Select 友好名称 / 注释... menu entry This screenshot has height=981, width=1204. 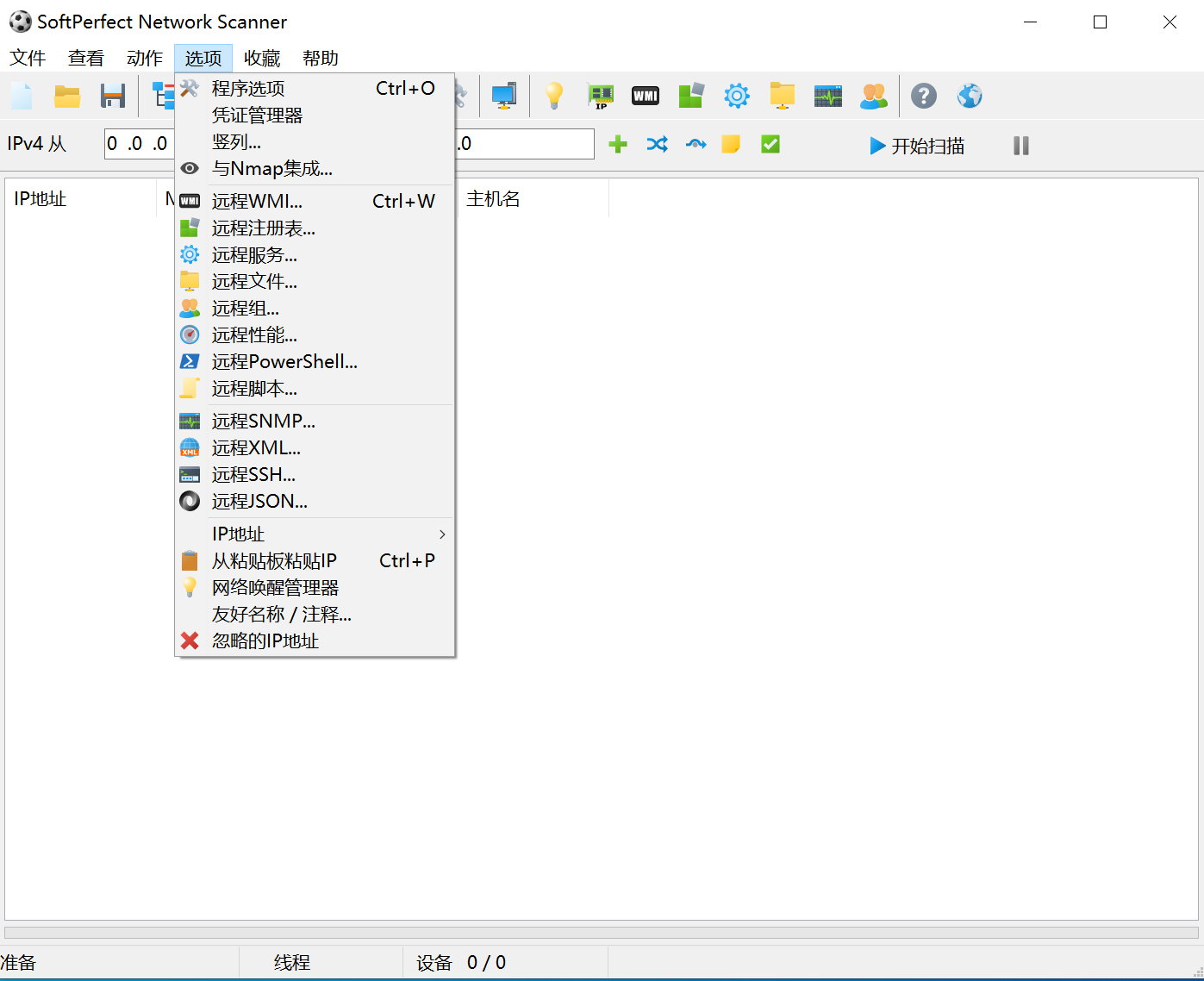[315, 614]
